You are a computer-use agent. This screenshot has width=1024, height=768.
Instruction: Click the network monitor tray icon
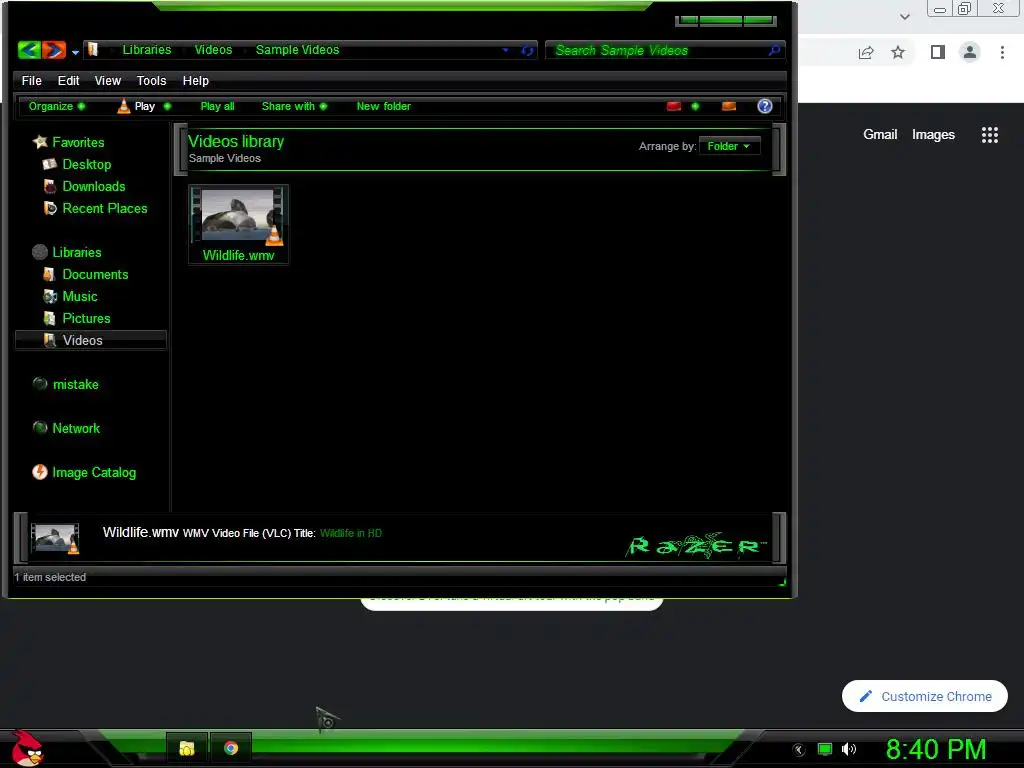click(x=825, y=749)
